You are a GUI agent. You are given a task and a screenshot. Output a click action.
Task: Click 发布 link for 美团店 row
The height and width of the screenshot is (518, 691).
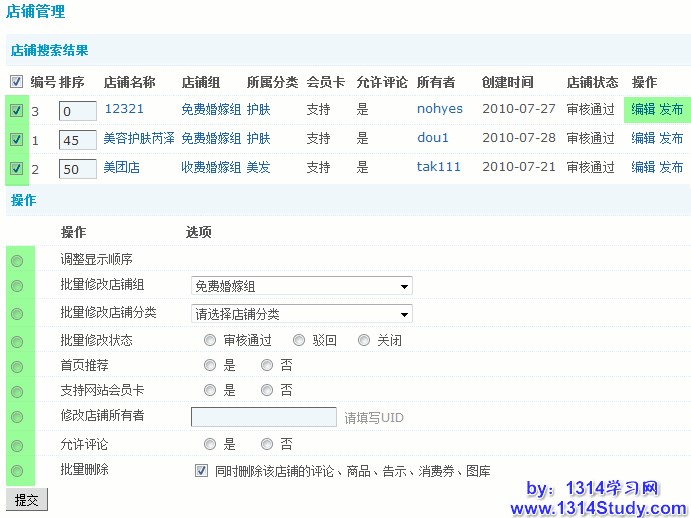(x=671, y=168)
